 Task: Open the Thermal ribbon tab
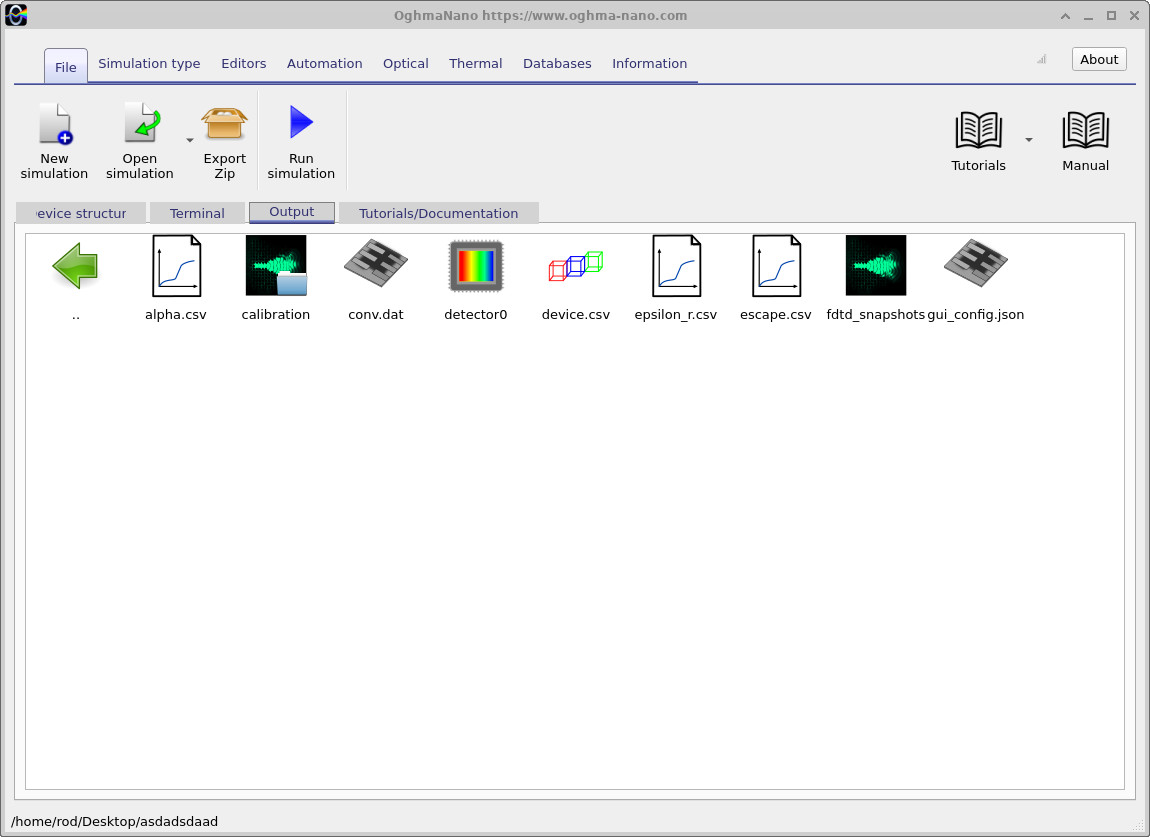tap(475, 64)
